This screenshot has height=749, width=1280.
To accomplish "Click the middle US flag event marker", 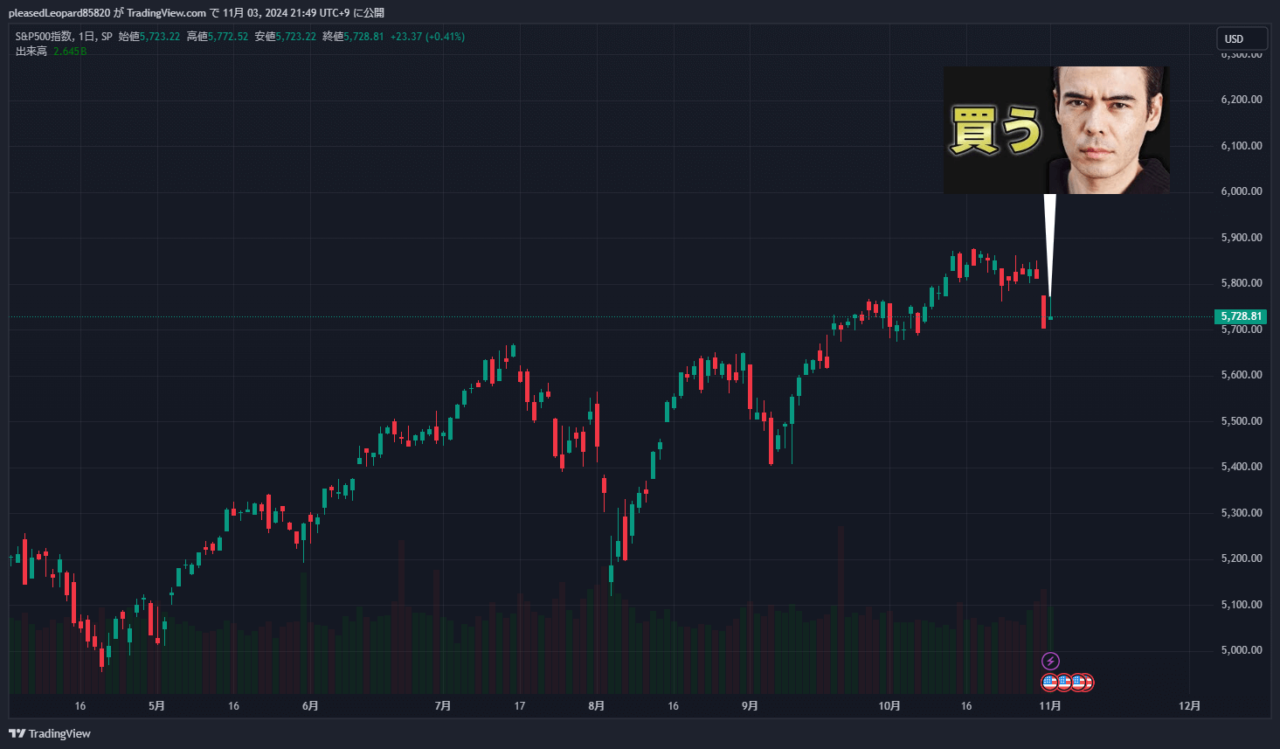I will click(x=1064, y=682).
